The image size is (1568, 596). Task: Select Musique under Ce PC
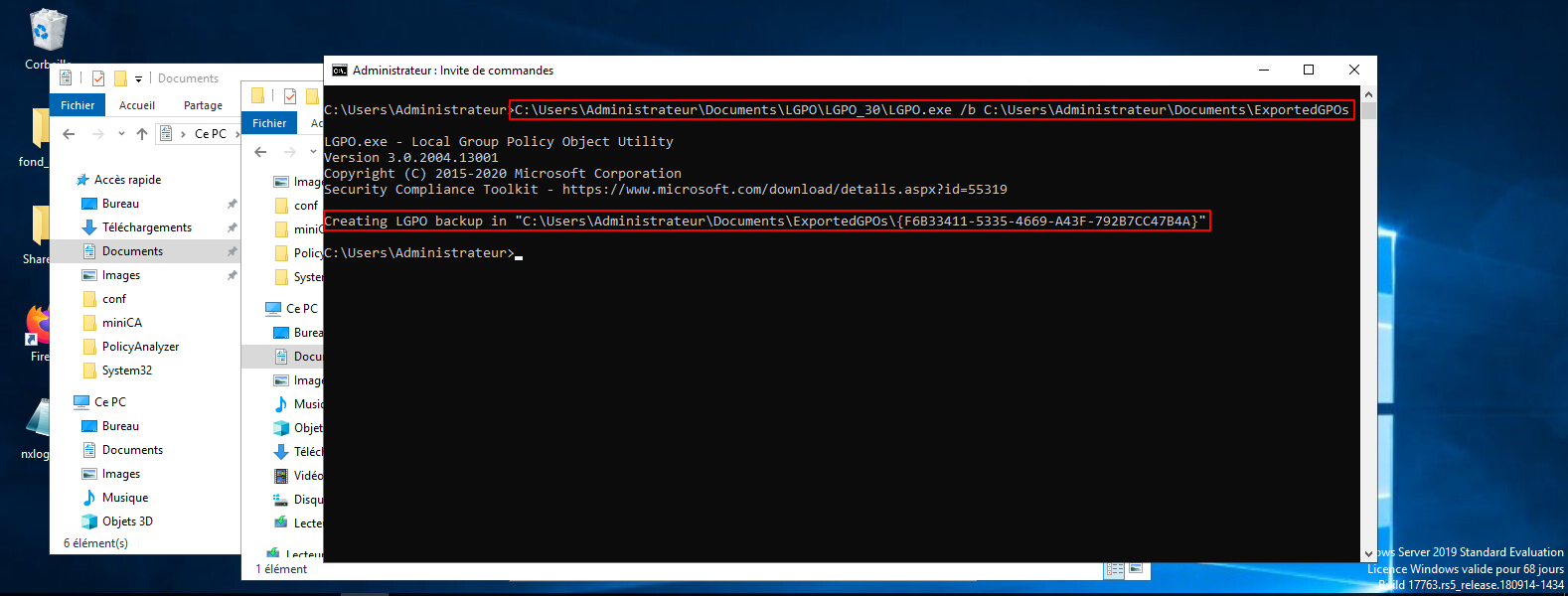(x=124, y=498)
